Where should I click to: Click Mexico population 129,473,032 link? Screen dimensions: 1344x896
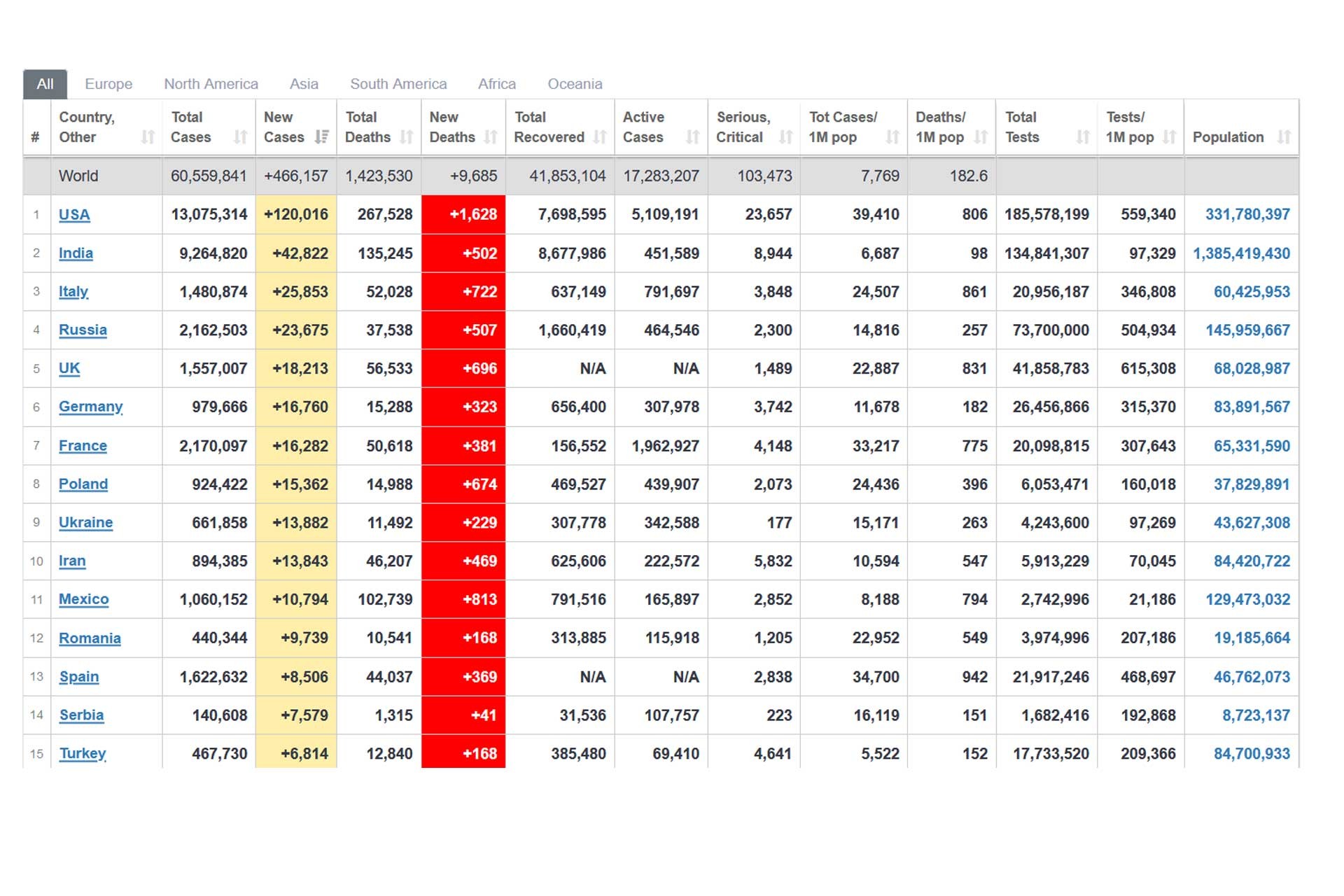(1247, 600)
